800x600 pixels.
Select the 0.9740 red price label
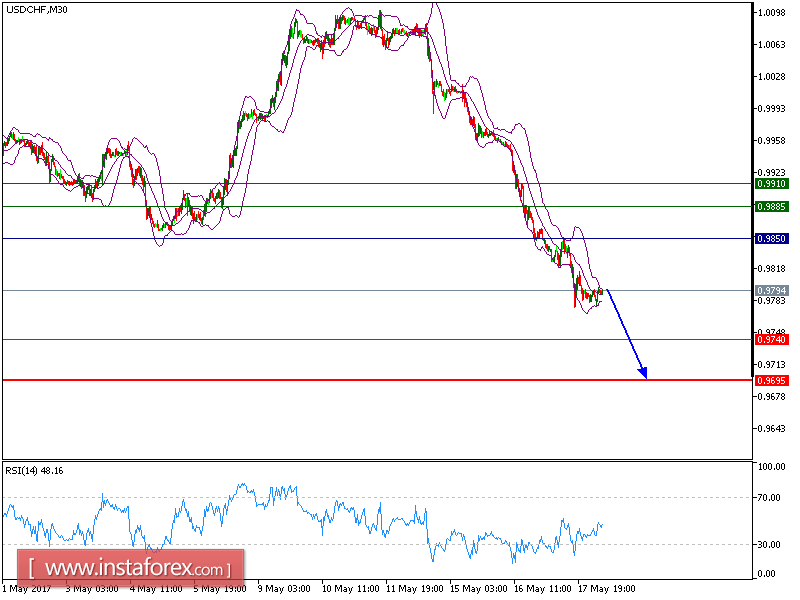771,340
